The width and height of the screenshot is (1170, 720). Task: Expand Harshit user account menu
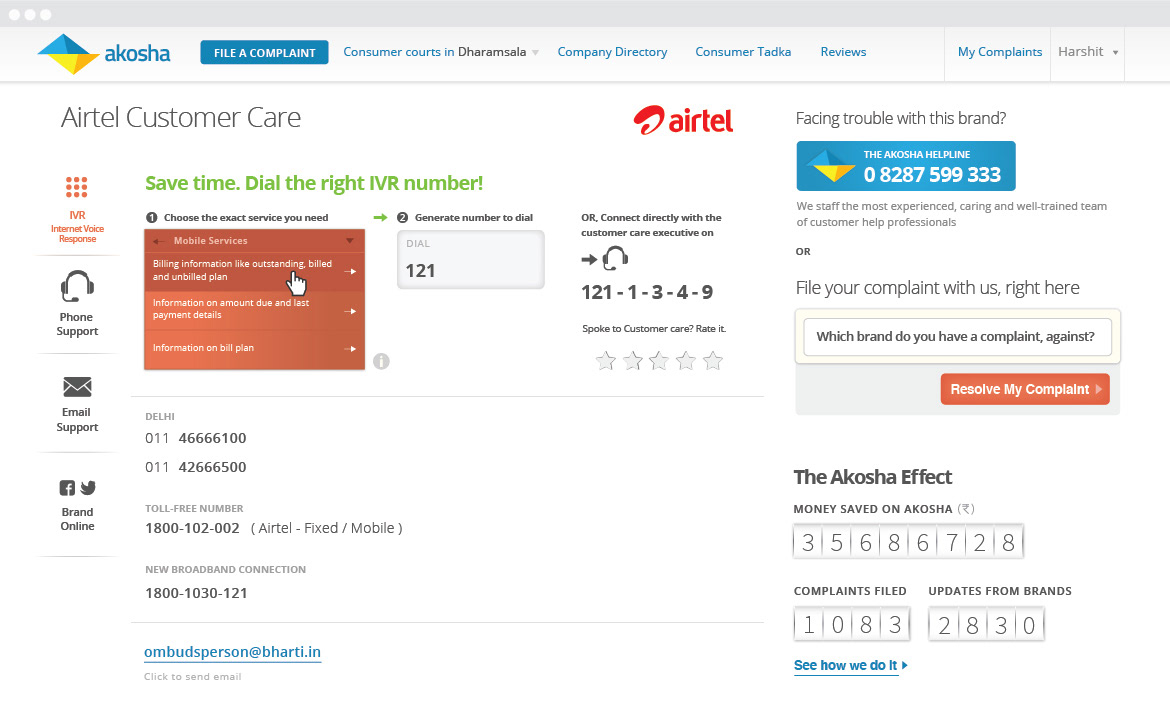pos(1115,52)
